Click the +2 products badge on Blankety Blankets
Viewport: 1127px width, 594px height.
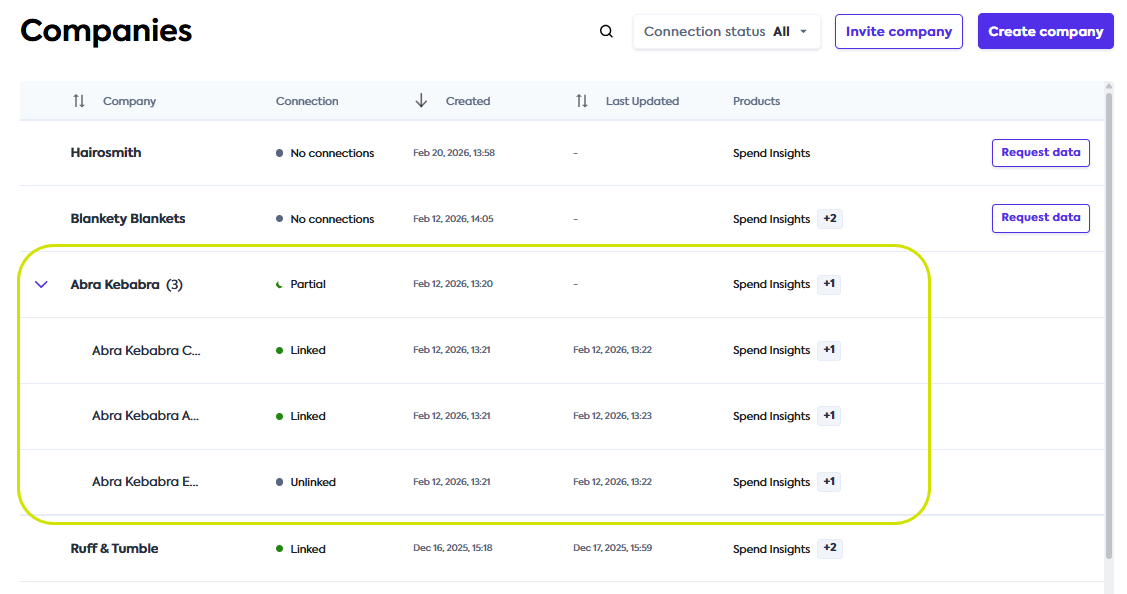pyautogui.click(x=829, y=218)
